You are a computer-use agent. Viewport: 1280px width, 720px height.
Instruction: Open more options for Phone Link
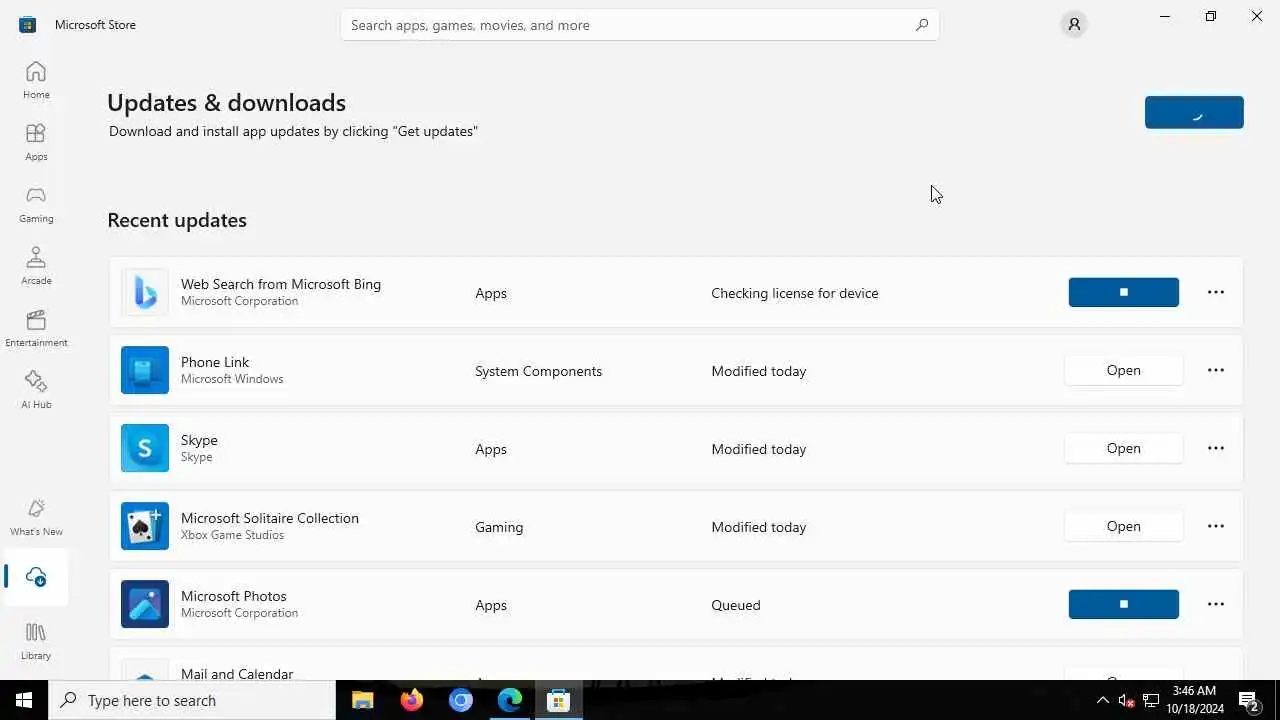1216,370
